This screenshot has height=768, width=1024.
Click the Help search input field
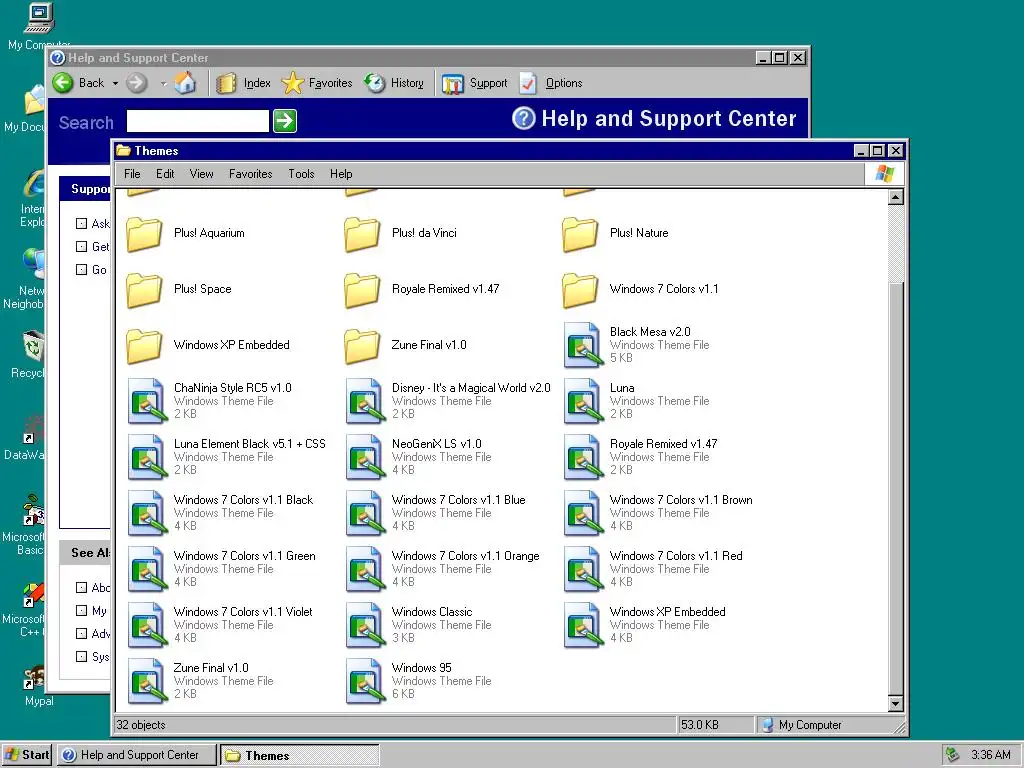[x=198, y=121]
